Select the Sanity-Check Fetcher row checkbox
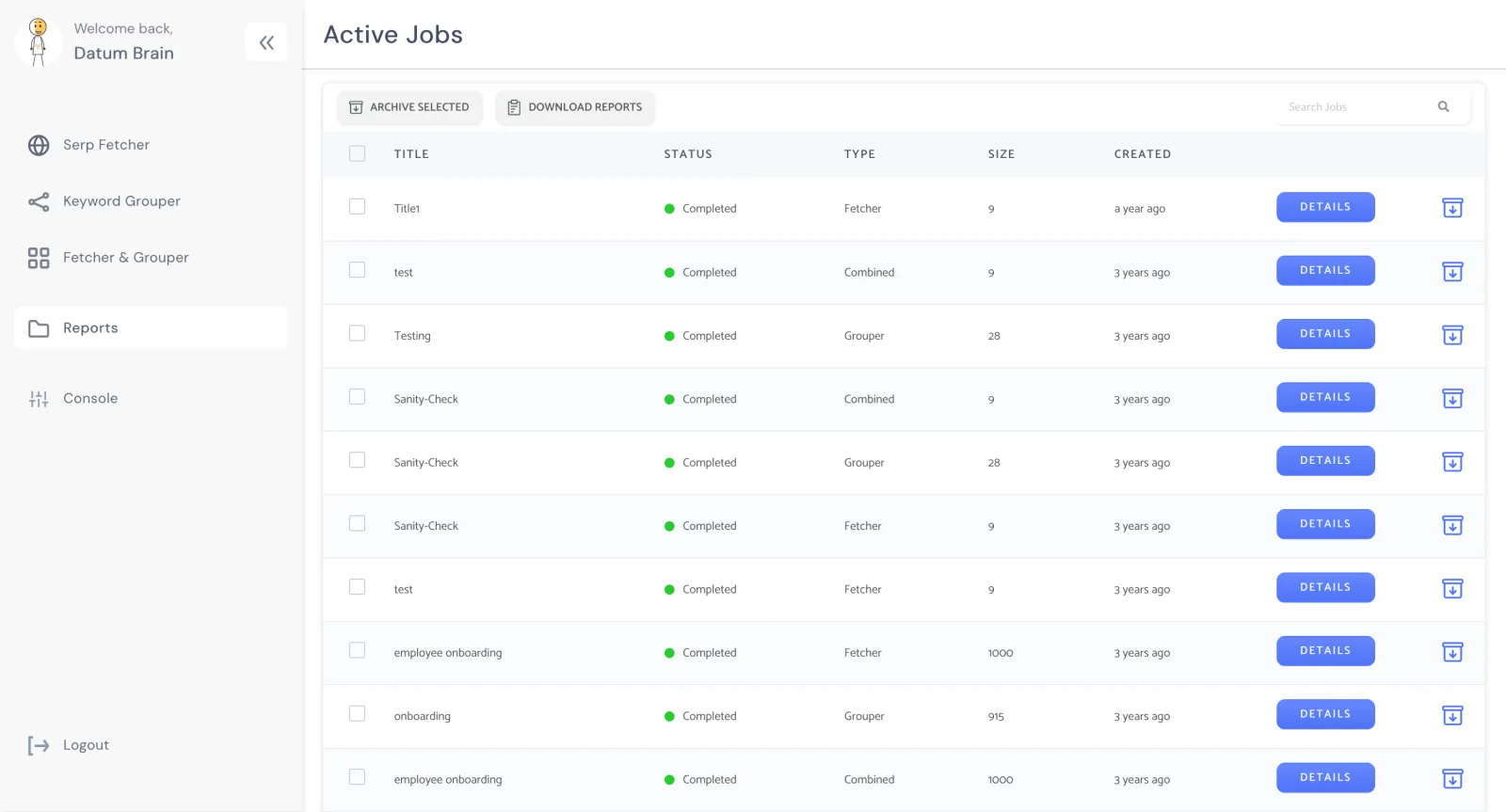The height and width of the screenshot is (812, 1506). [x=357, y=523]
